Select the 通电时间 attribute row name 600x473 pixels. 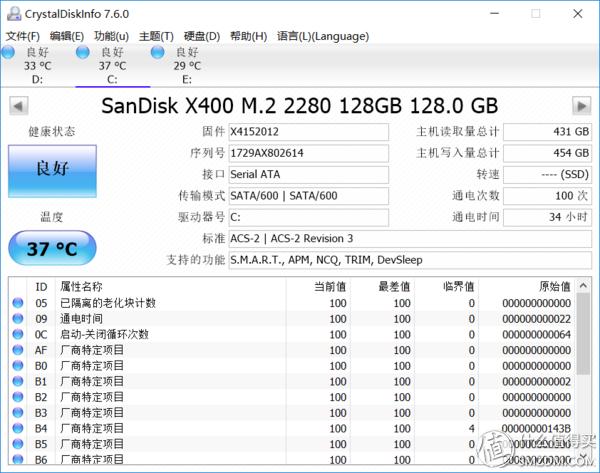tap(81, 319)
